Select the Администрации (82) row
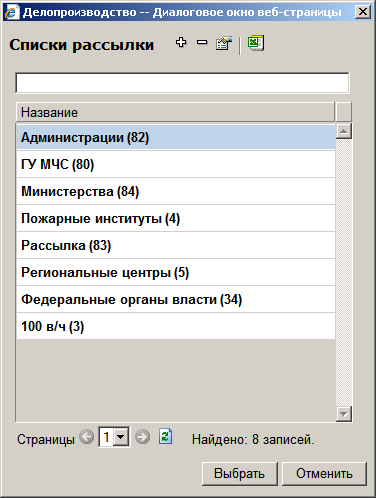This screenshot has height=498, width=376. tap(176, 137)
